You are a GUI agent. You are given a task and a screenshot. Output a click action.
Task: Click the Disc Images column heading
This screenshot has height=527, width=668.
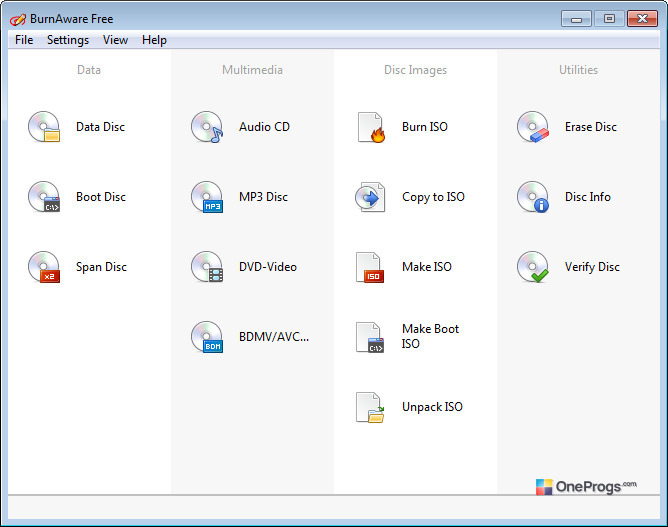tap(415, 70)
